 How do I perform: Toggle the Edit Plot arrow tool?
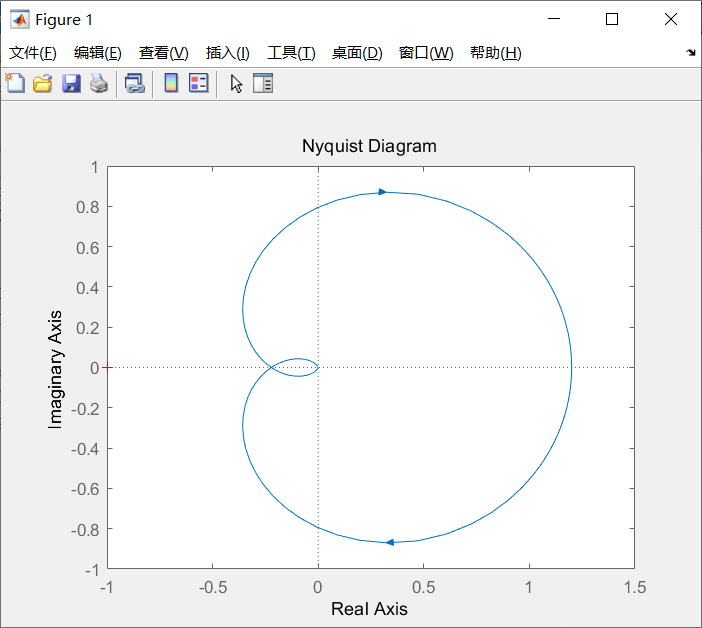pyautogui.click(x=236, y=84)
